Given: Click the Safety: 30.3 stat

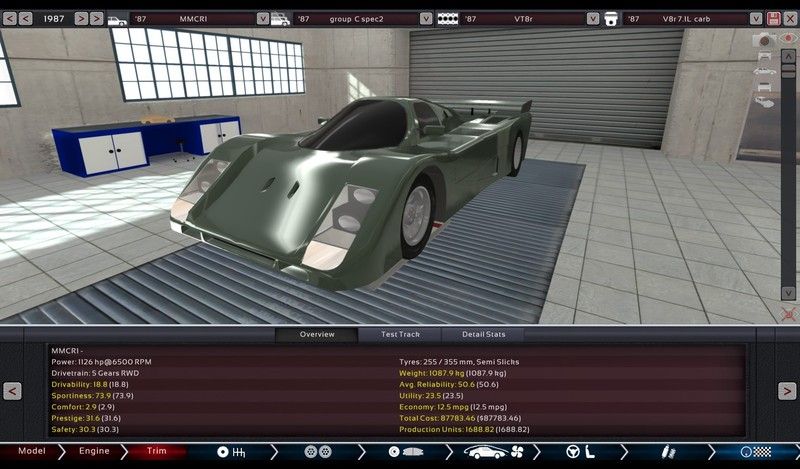Looking at the screenshot, I should (85, 429).
